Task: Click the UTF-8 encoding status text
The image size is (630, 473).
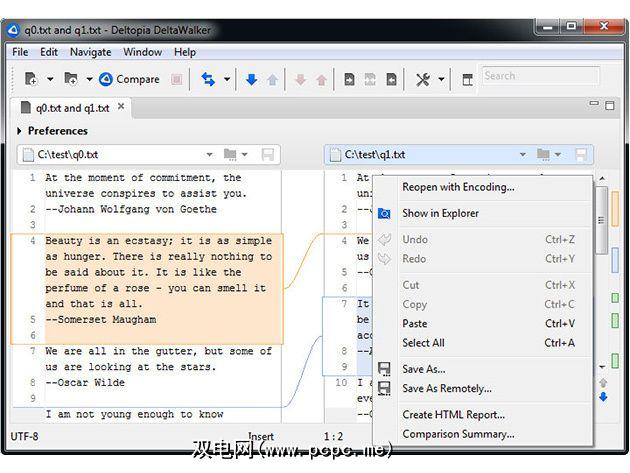Action: pyautogui.click(x=25, y=436)
